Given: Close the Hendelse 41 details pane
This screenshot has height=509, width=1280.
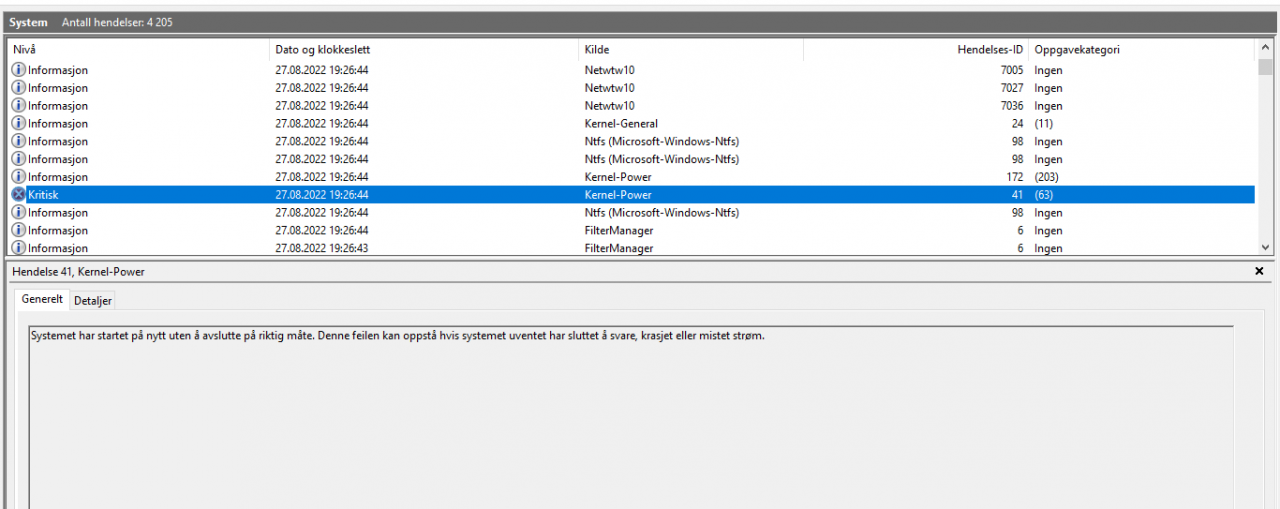Looking at the screenshot, I should [x=1259, y=271].
